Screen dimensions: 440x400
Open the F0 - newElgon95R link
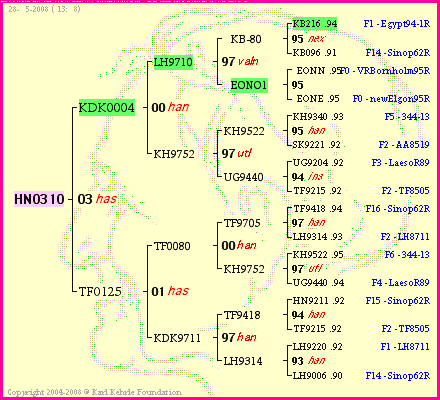(x=391, y=99)
